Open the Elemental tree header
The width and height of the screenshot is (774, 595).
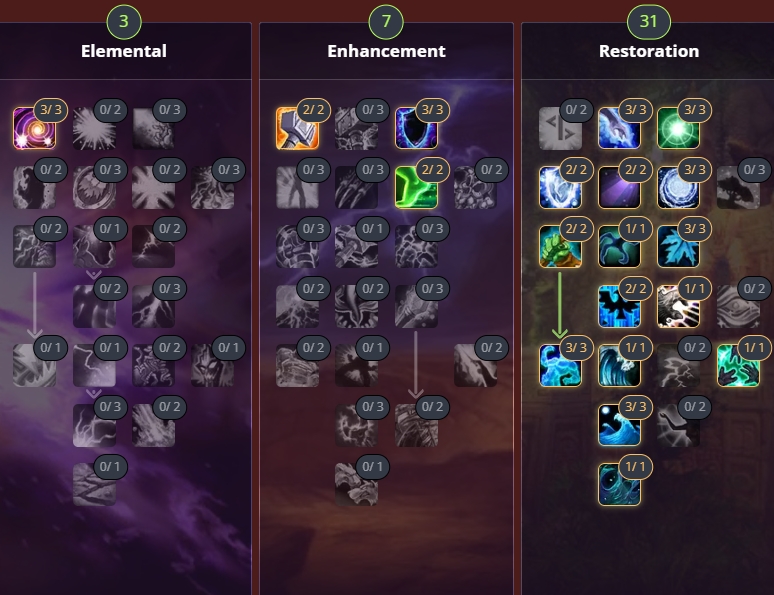[x=124, y=51]
